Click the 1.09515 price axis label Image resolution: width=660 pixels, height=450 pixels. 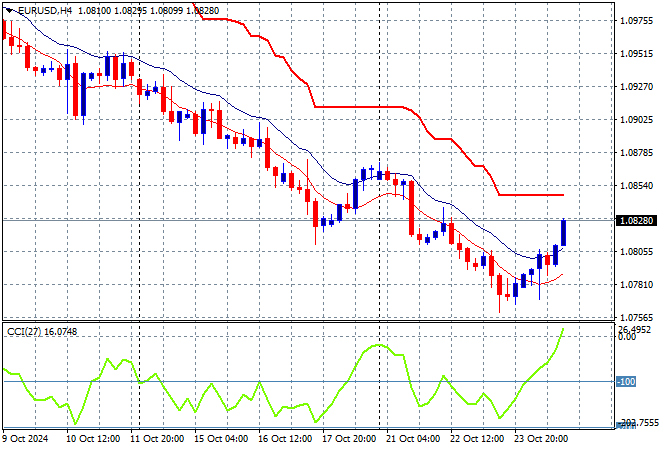point(636,54)
